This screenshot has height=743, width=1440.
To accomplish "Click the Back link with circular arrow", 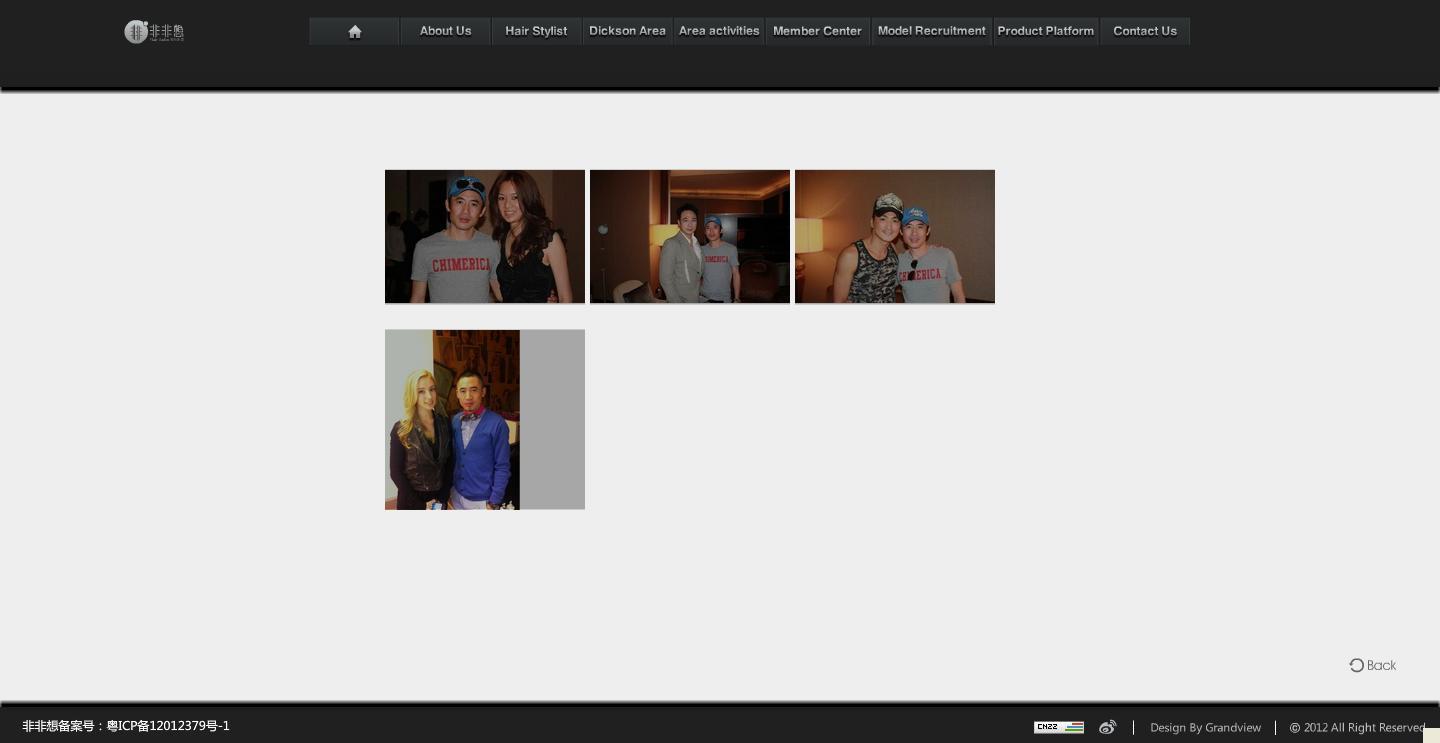I will 1372,665.
